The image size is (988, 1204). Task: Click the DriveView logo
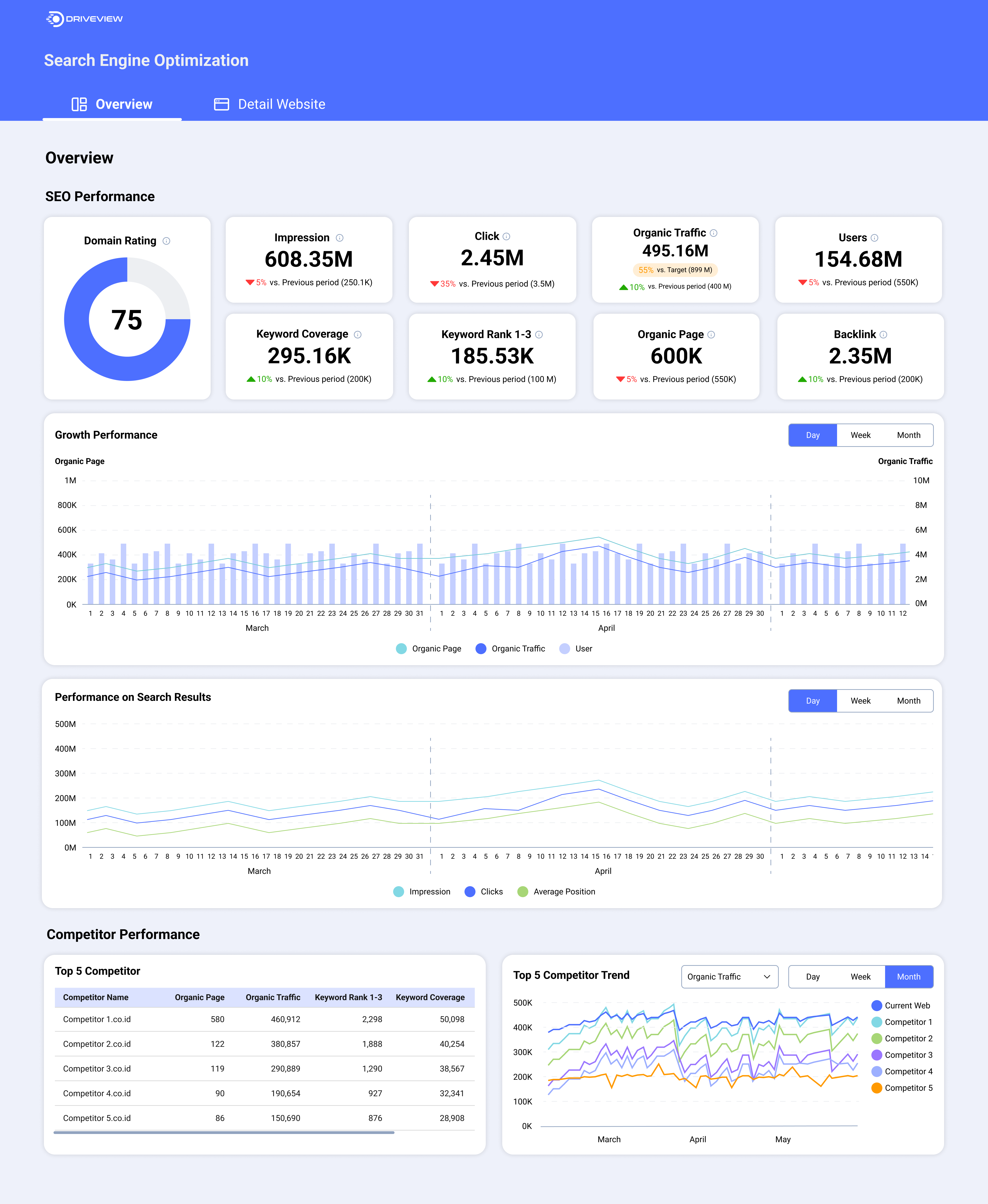[84, 19]
